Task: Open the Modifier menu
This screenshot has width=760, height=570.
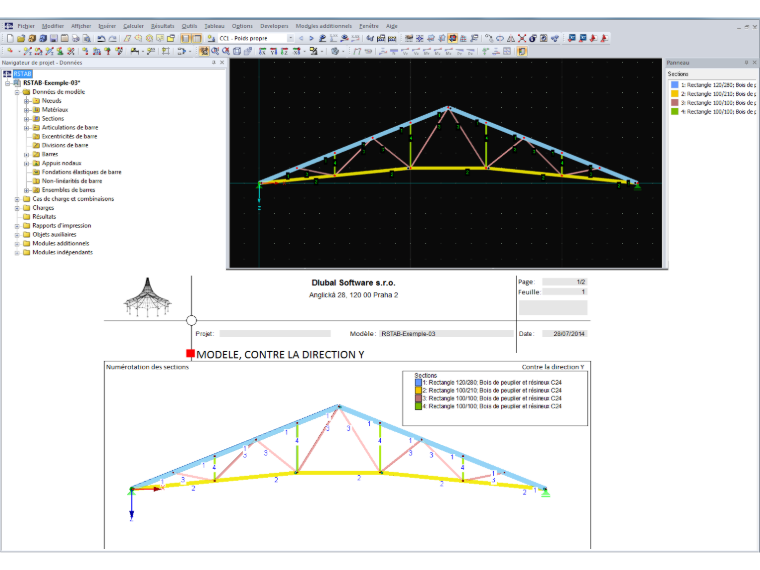Action: [x=53, y=26]
